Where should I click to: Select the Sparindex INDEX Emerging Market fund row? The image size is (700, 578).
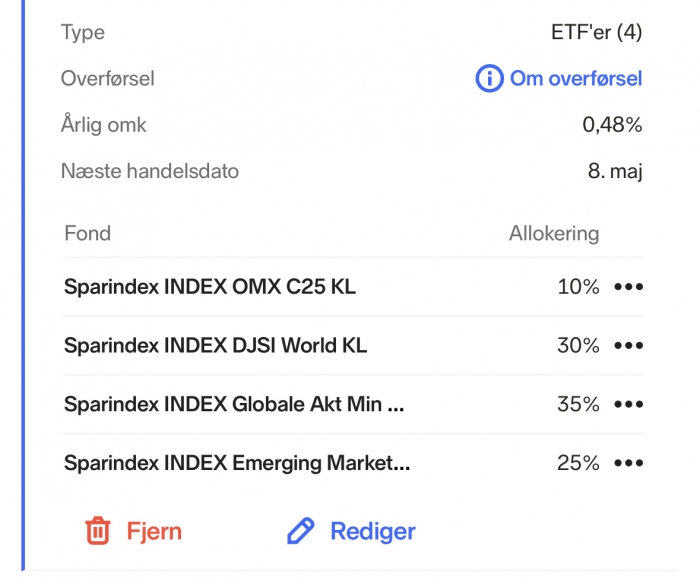352,463
